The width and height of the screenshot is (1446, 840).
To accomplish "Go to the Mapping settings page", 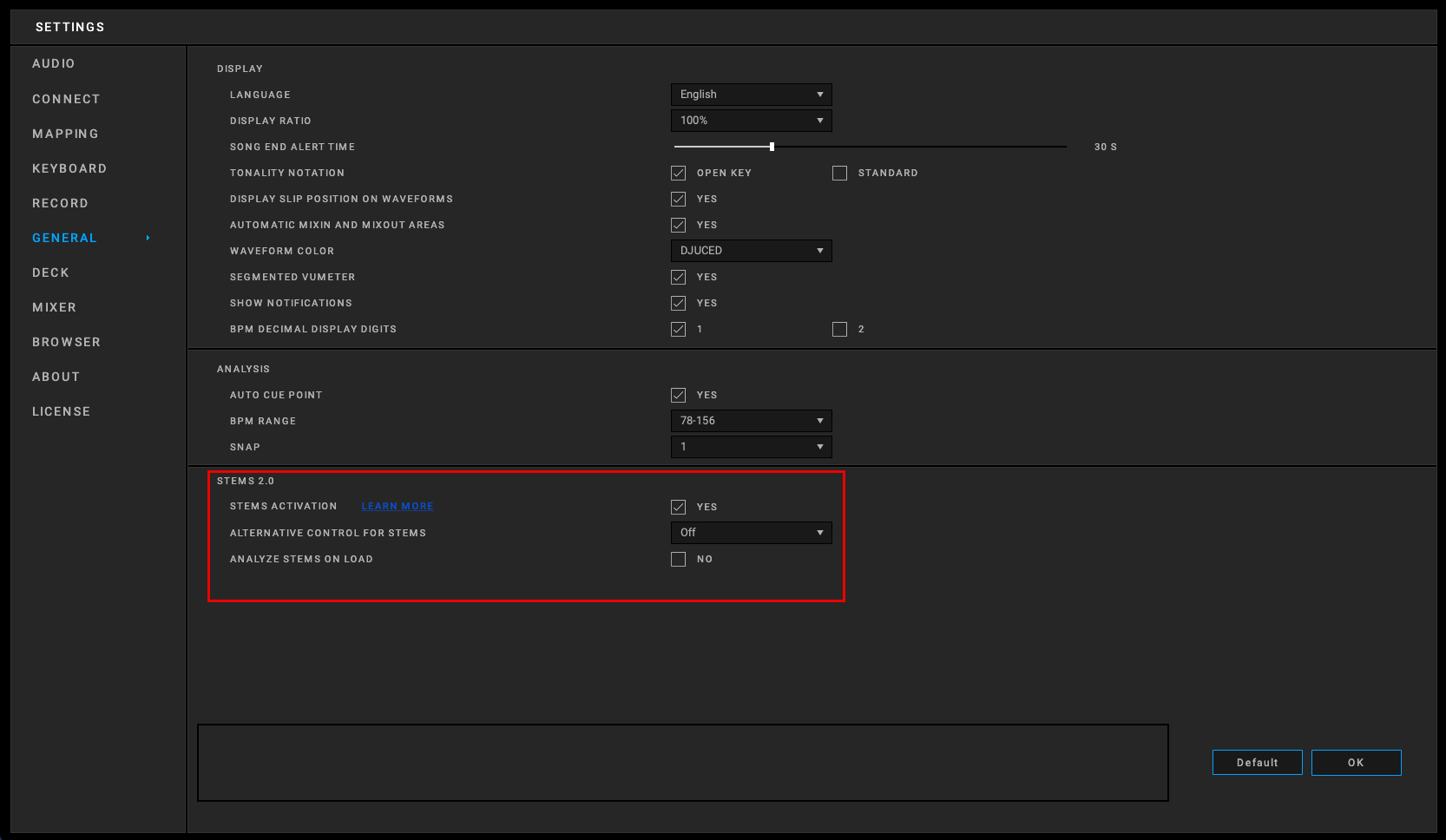I will coord(65,134).
